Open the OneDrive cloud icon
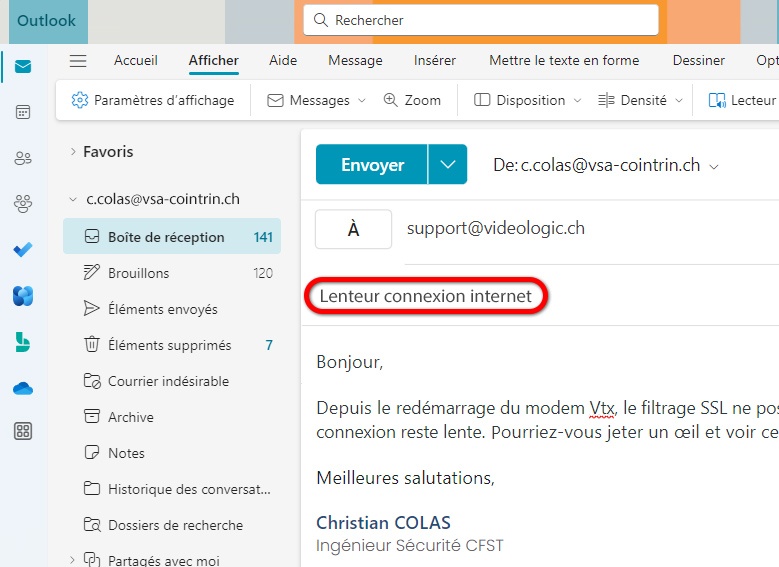779x567 pixels. point(22,388)
